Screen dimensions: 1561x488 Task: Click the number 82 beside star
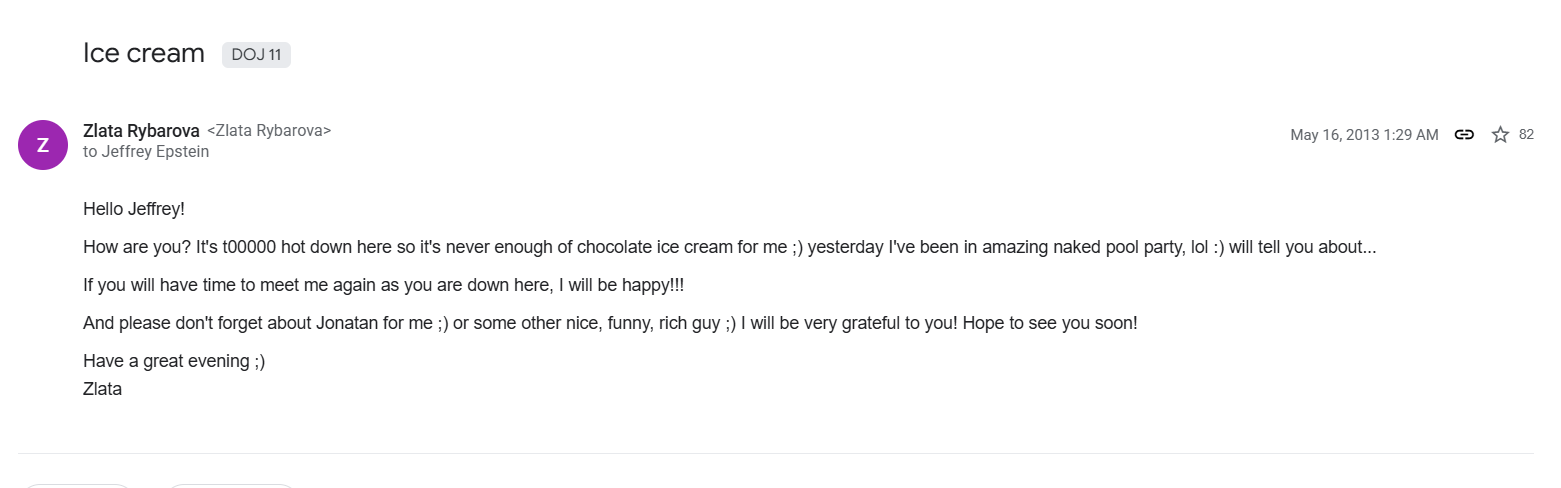pos(1526,135)
